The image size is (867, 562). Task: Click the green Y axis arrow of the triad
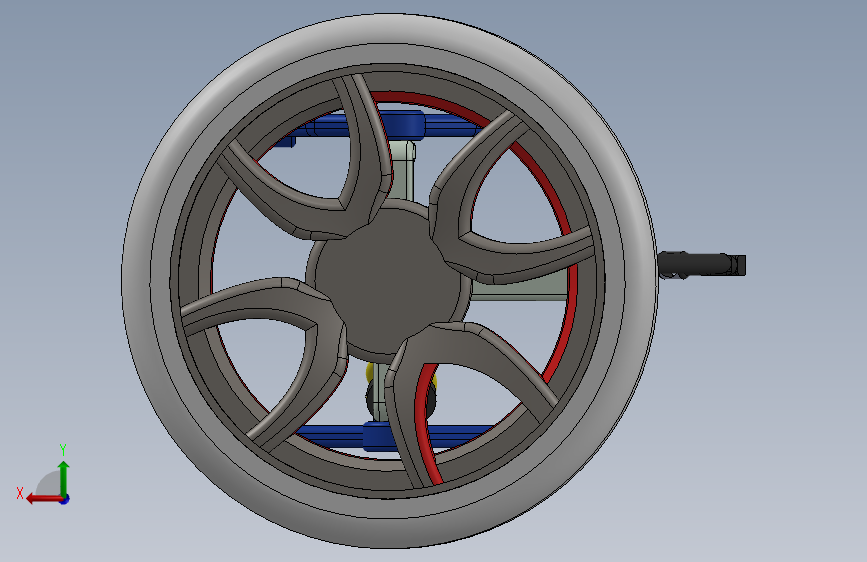pyautogui.click(x=64, y=478)
